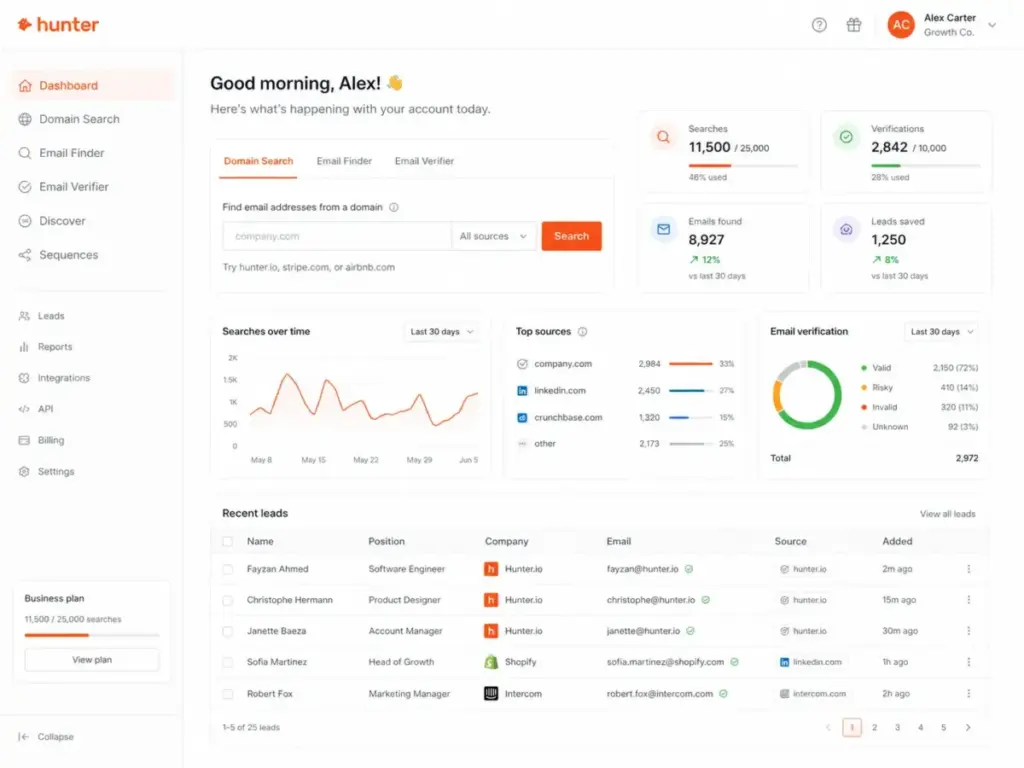Click LinkedIn source icon in Sofia Martinez row

coord(784,662)
